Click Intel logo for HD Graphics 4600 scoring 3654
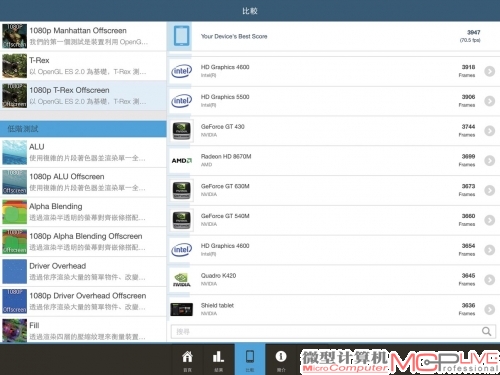Screen dimensions: 500x375 click(x=182, y=250)
